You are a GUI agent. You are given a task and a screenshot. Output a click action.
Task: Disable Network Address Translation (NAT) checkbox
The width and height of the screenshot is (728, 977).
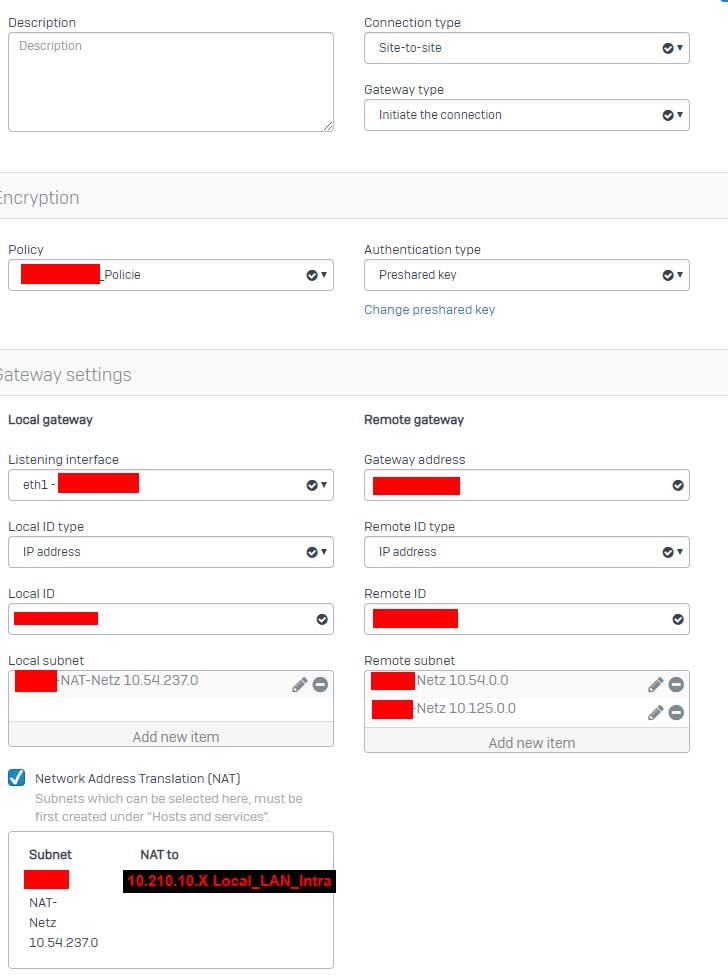point(16,778)
